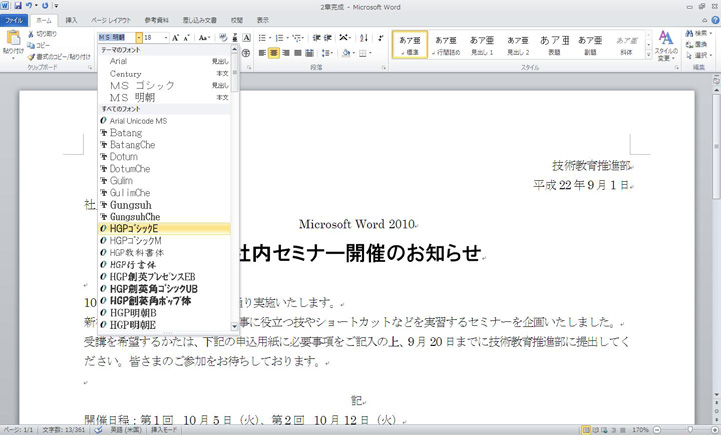Viewport: 721px width, 435px height.
Task: Click the Replace (置換) button
Action: (697, 45)
